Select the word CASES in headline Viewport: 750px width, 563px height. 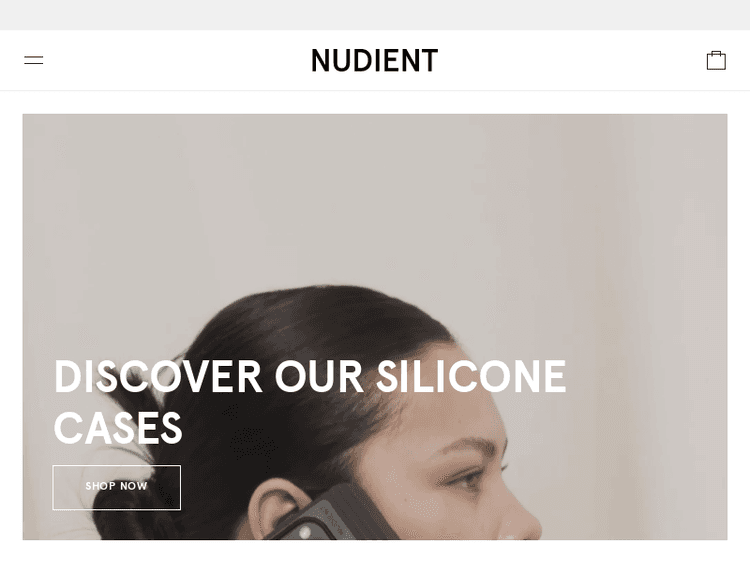click(118, 428)
